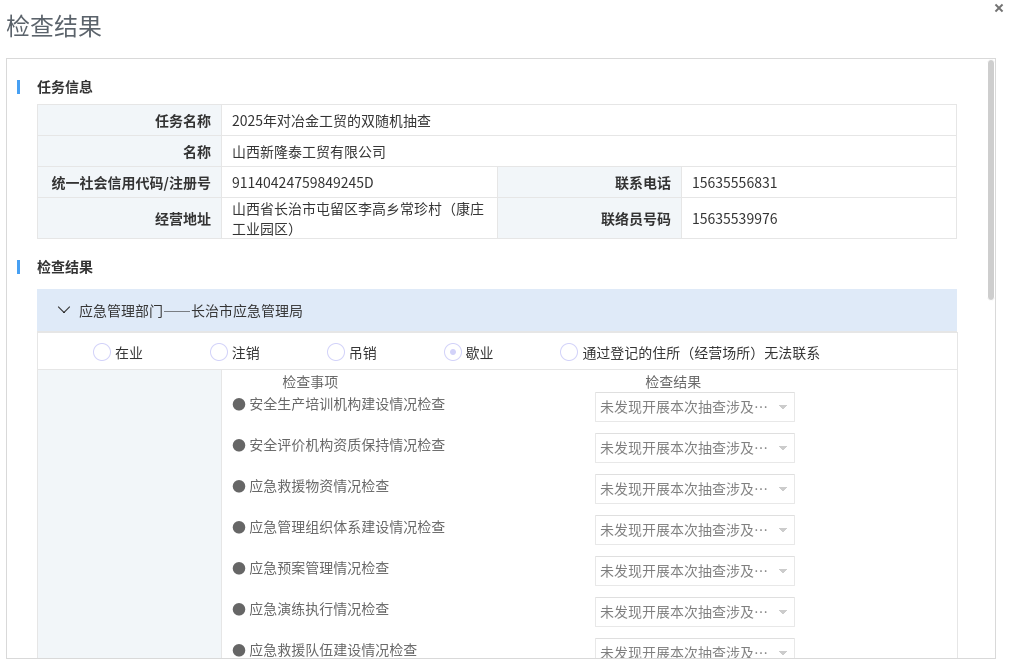Open result dropdown for 应急演练执行情况检查
The image size is (1012, 662).
694,612
